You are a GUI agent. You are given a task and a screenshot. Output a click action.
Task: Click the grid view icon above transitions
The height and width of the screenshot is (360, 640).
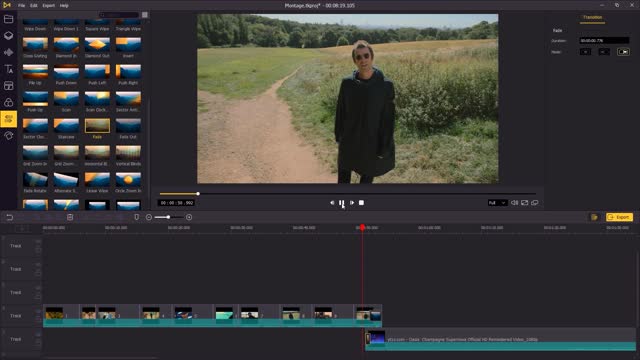pos(144,15)
